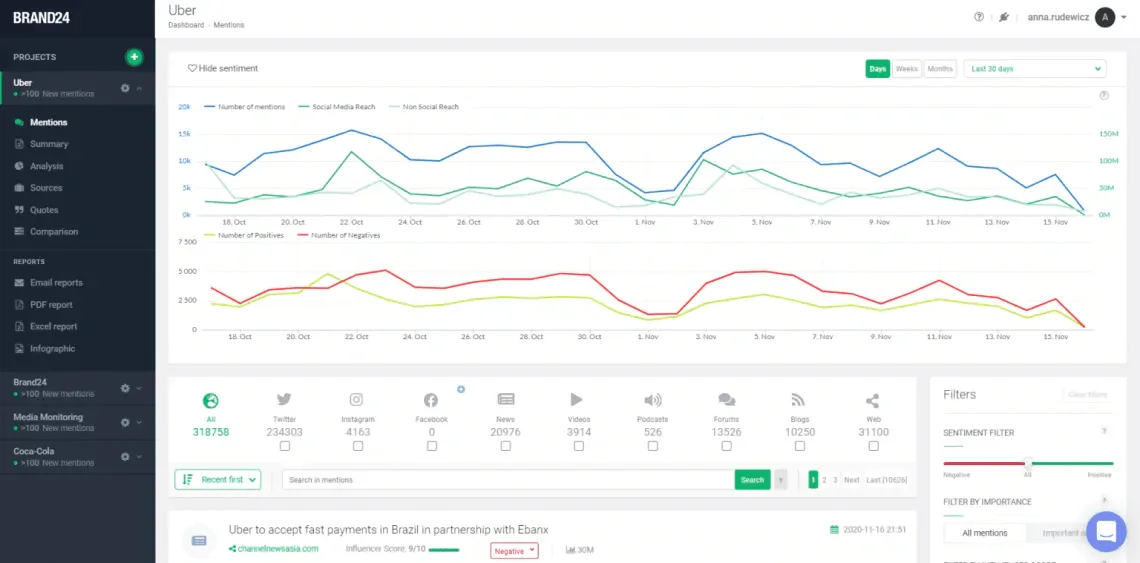1140x563 pixels.
Task: Expand the Coca-Cola project chevron
Action: [x=139, y=457]
